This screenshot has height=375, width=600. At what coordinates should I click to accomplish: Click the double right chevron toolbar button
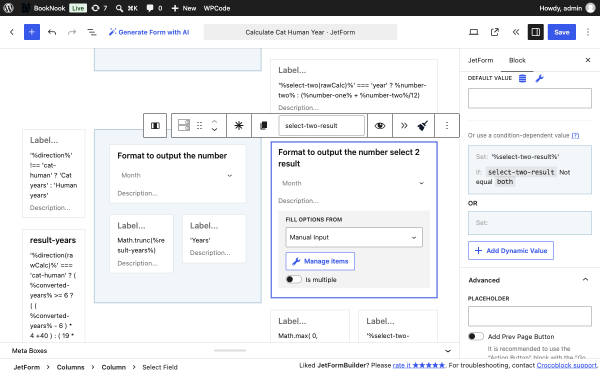404,126
